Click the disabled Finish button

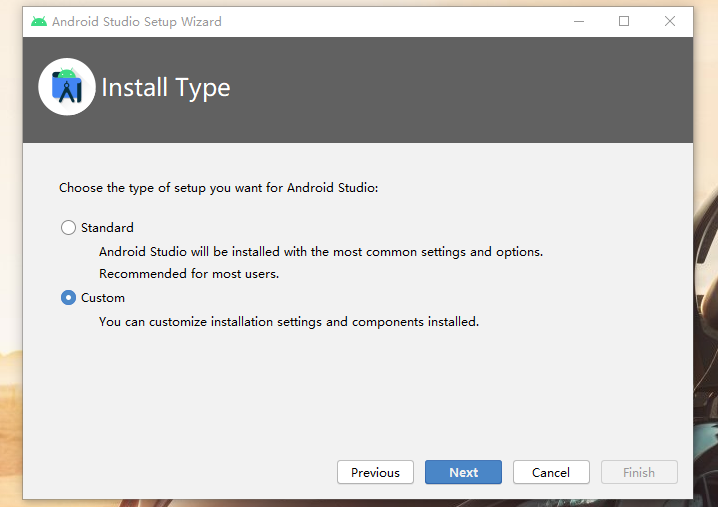pyautogui.click(x=639, y=472)
